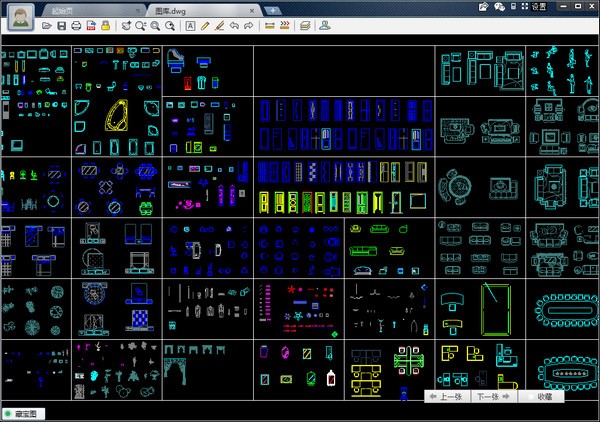The width and height of the screenshot is (600, 422).
Task: Open a new tab with plus button
Action: pos(272,11)
